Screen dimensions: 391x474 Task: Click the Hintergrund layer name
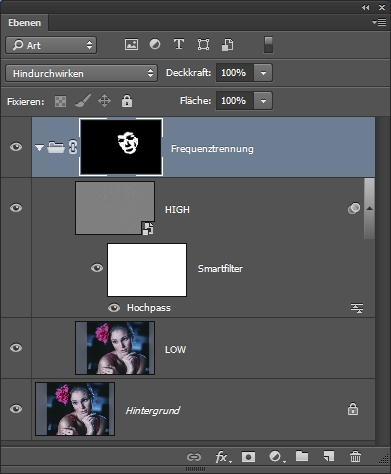(153, 411)
